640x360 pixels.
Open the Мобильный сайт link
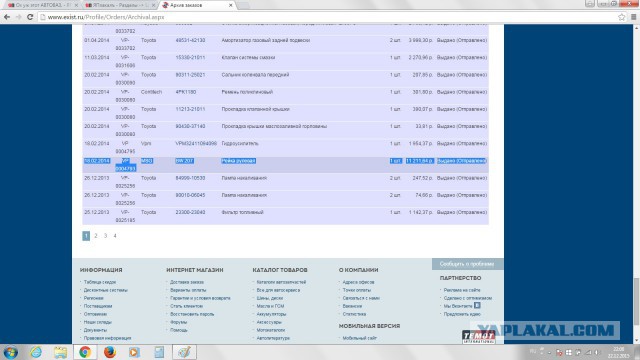tap(360, 338)
